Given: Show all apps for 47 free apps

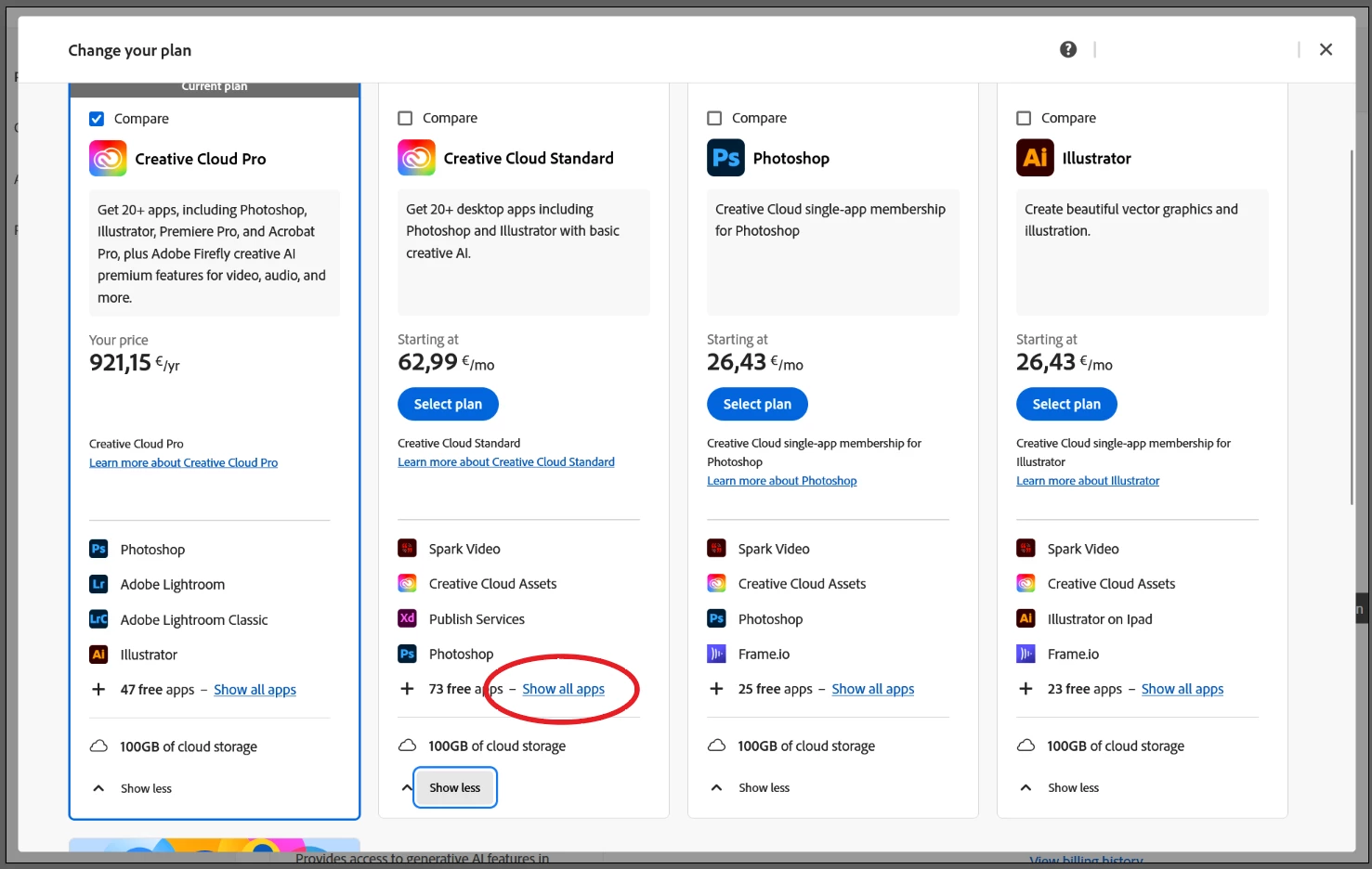Looking at the screenshot, I should point(255,689).
